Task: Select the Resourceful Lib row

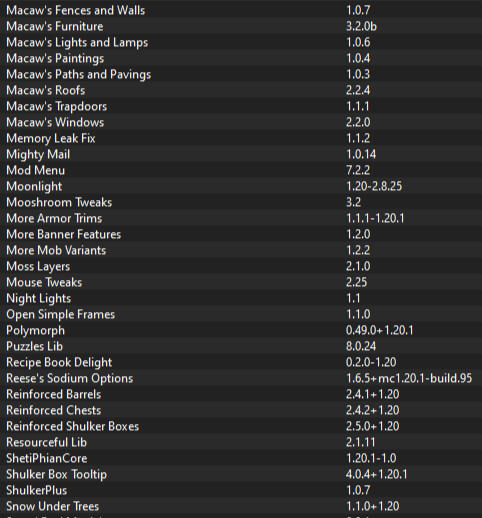Action: (x=241, y=442)
